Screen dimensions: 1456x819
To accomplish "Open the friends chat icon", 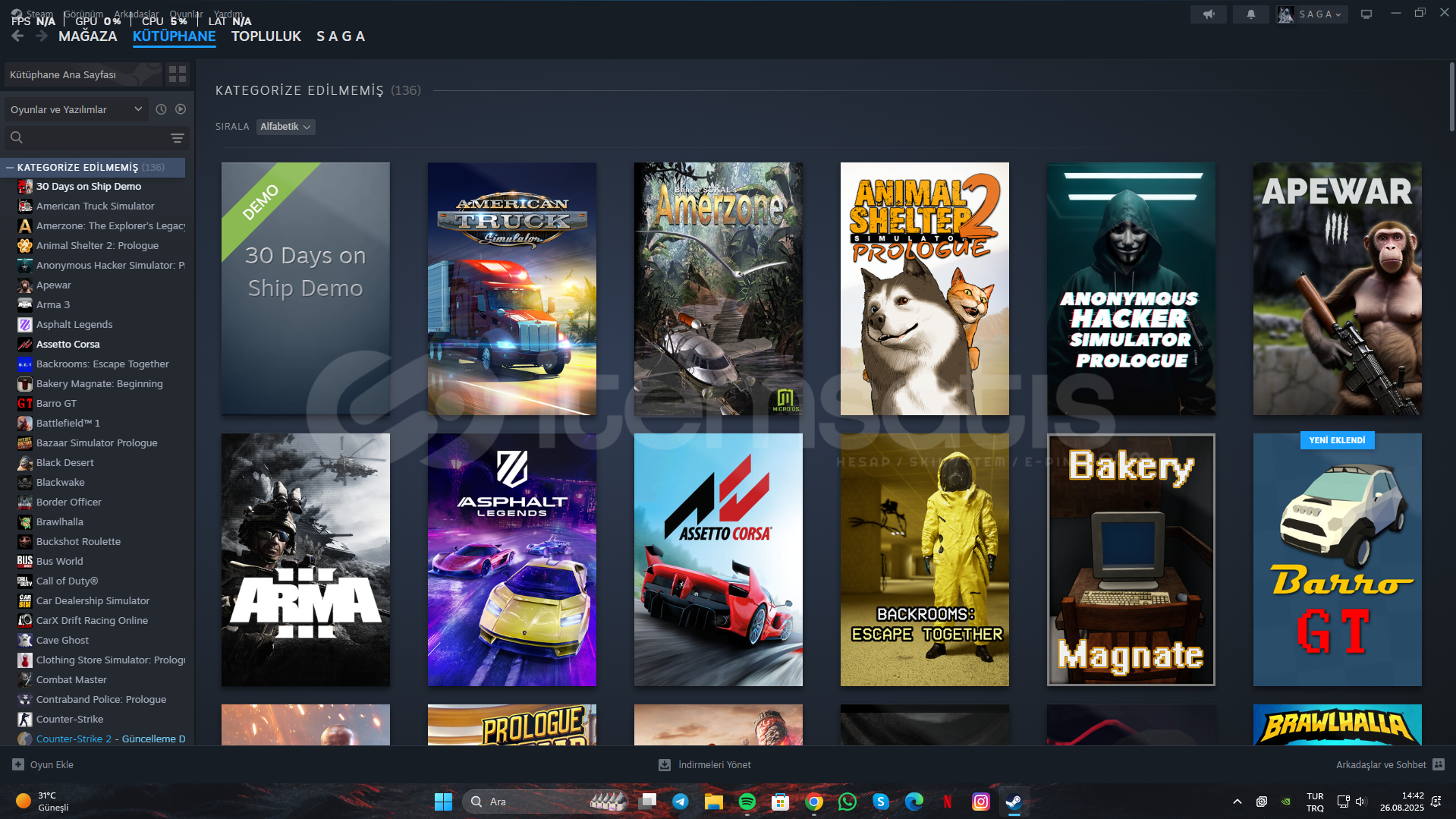I will [x=1439, y=764].
